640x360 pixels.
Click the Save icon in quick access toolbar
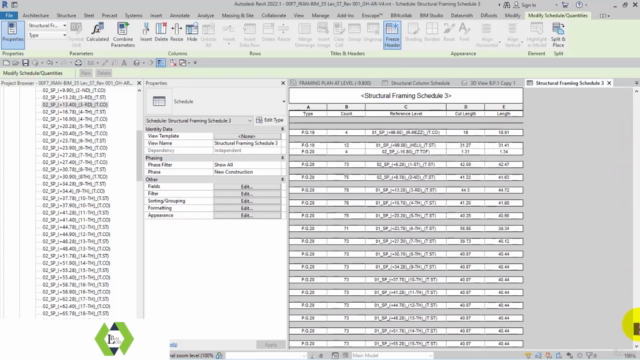click(25, 63)
